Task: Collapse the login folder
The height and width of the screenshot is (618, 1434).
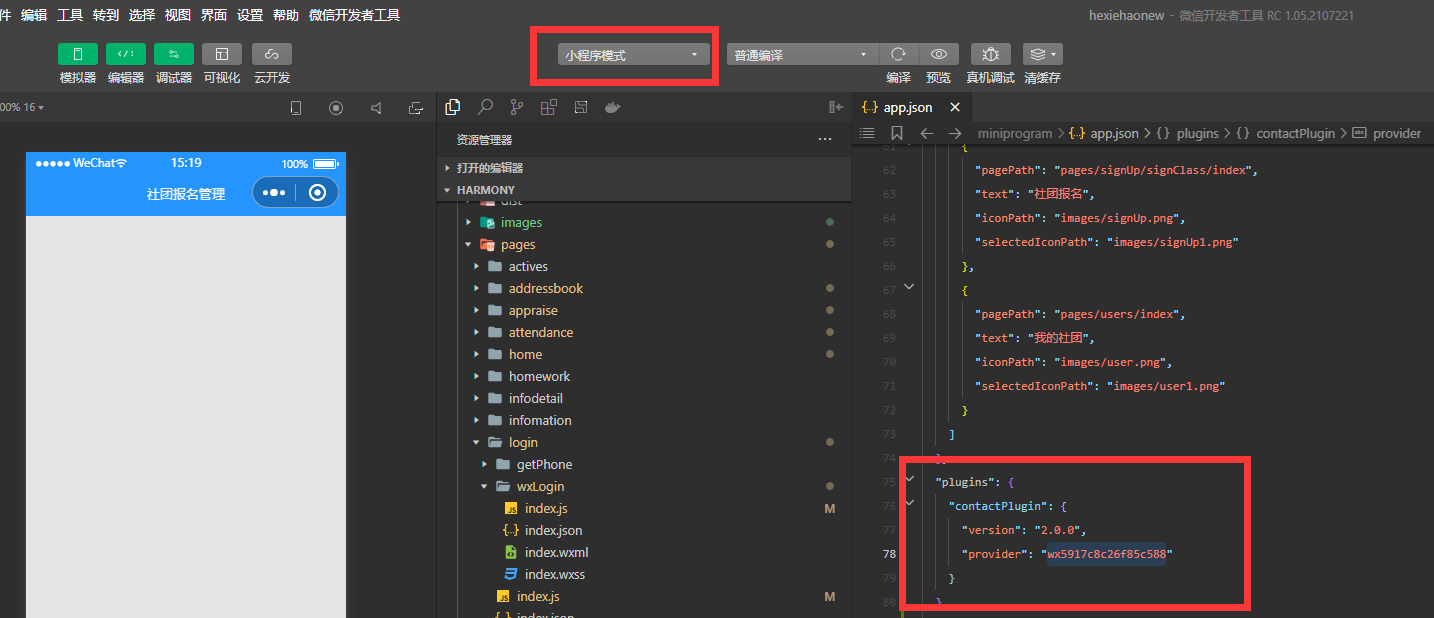Action: pyautogui.click(x=644, y=442)
